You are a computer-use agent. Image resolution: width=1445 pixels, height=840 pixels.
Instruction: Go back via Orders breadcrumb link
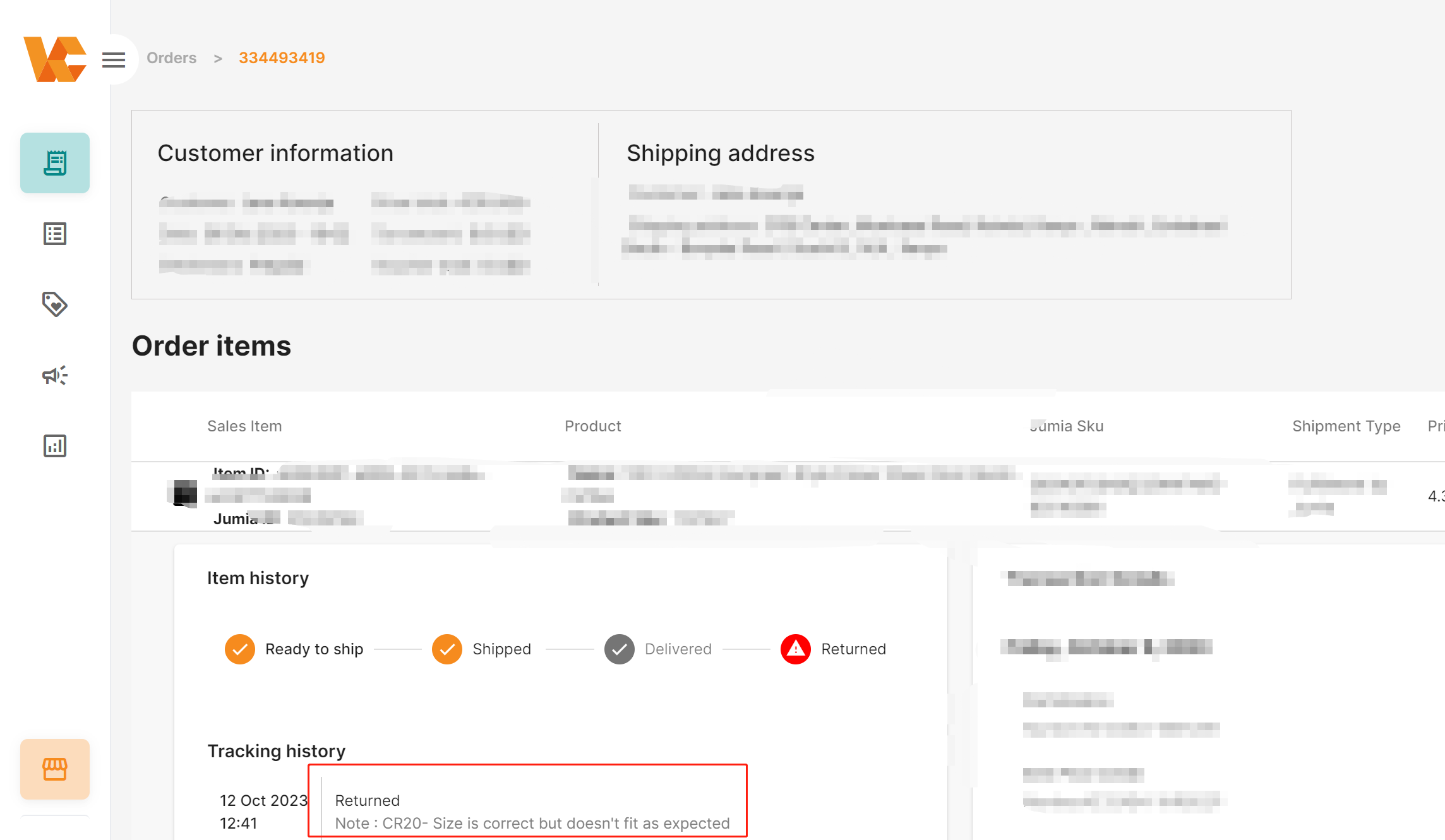(171, 58)
